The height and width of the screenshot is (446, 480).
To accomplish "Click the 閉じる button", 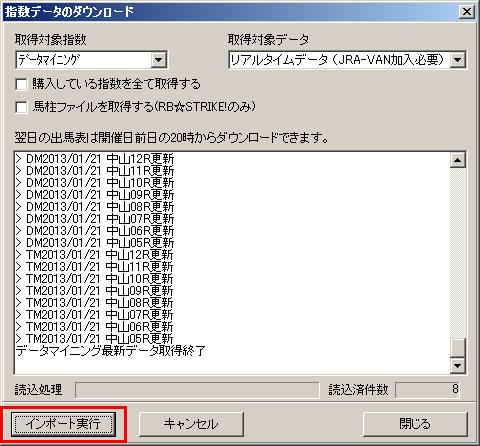I will (x=415, y=424).
